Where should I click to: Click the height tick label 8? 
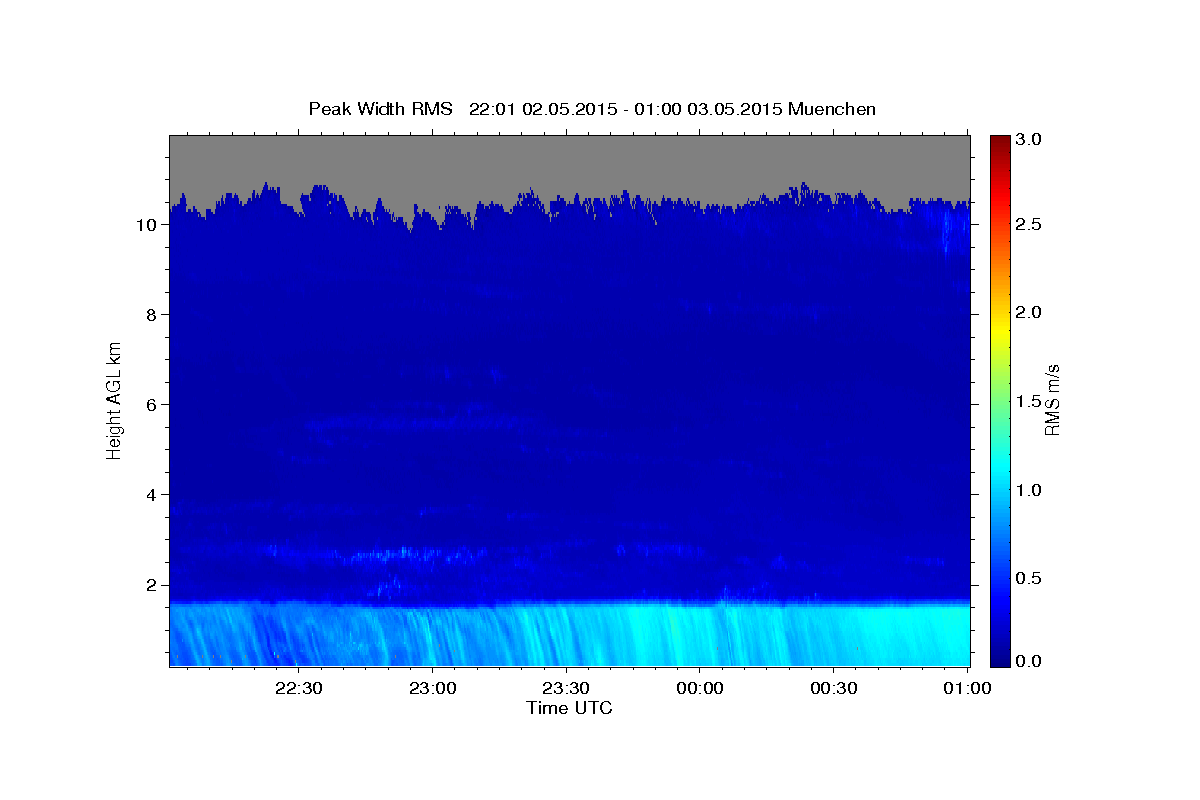coord(152,315)
